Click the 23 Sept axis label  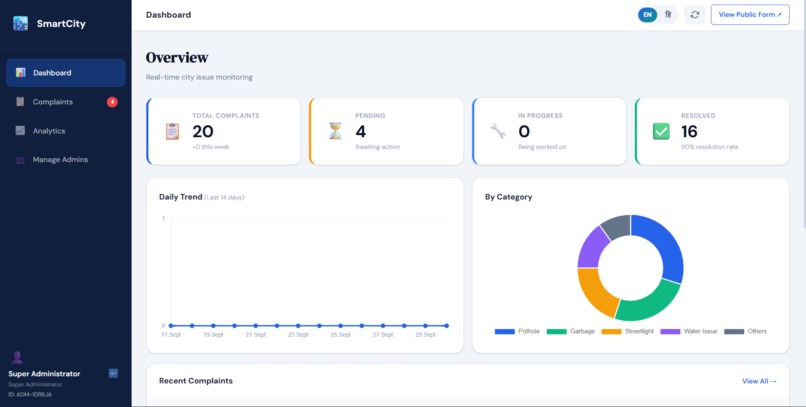click(x=298, y=335)
